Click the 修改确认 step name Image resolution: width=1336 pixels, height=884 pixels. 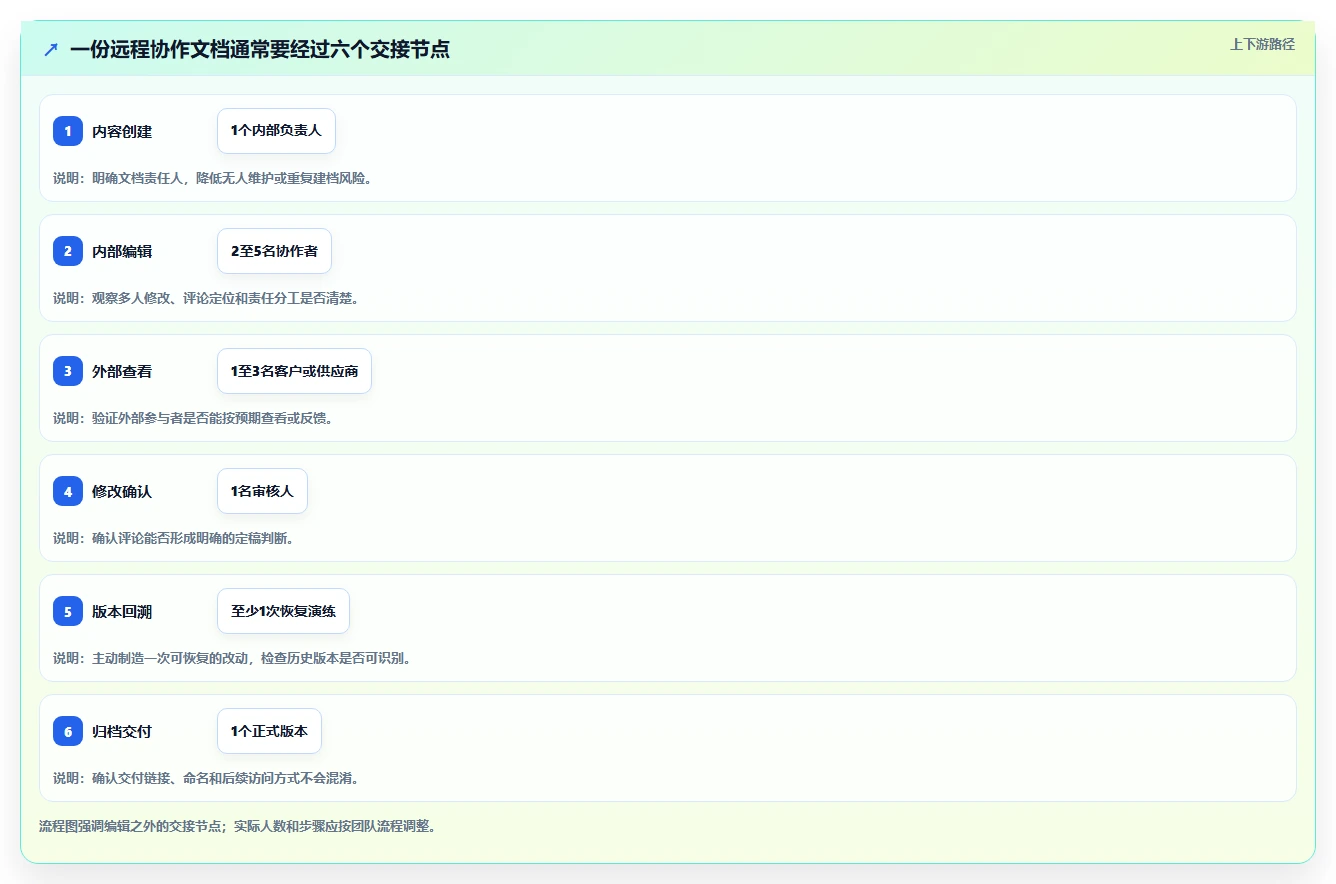point(122,491)
